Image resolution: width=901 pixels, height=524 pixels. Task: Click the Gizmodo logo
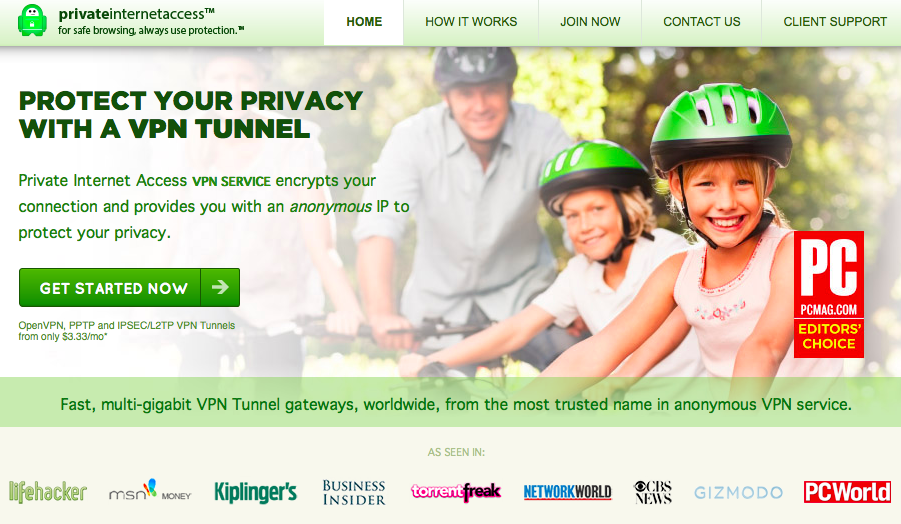point(738,492)
